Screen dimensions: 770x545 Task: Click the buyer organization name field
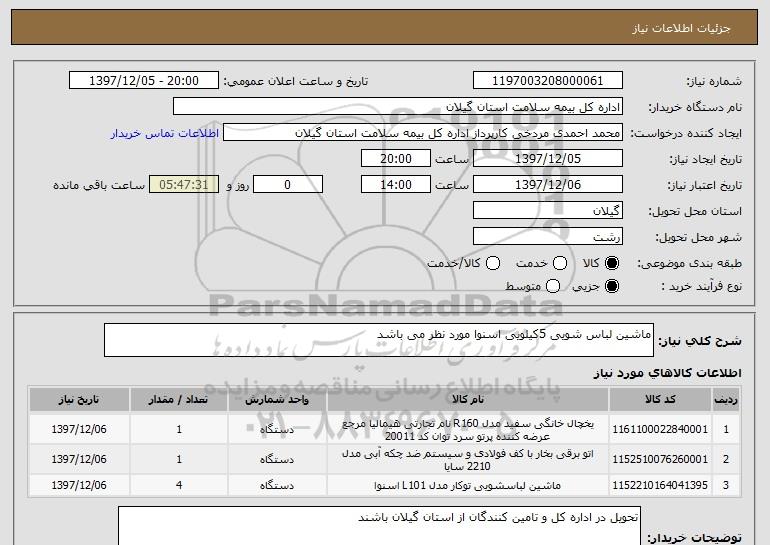(398, 107)
